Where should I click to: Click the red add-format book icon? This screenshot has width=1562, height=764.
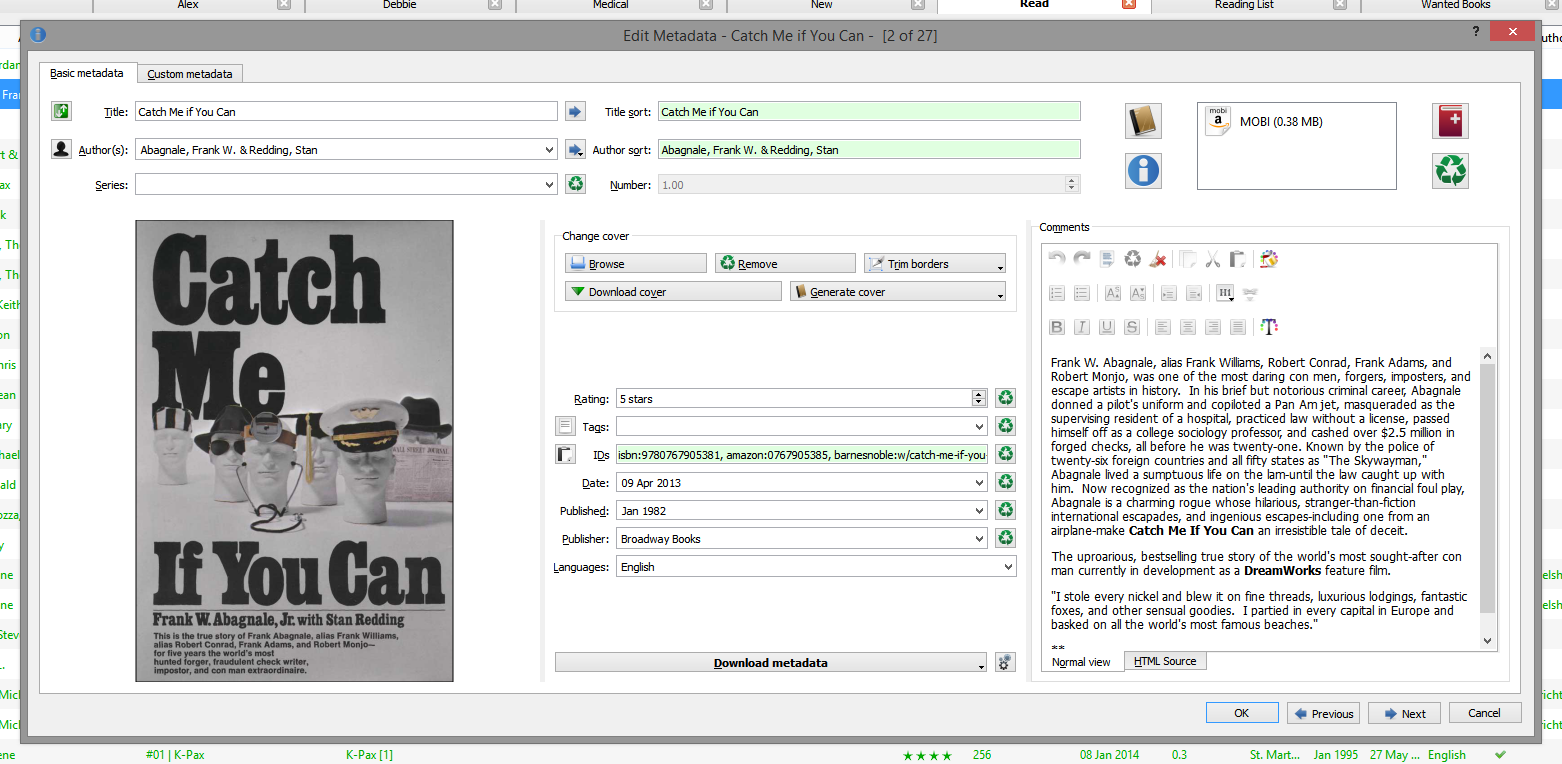point(1450,121)
